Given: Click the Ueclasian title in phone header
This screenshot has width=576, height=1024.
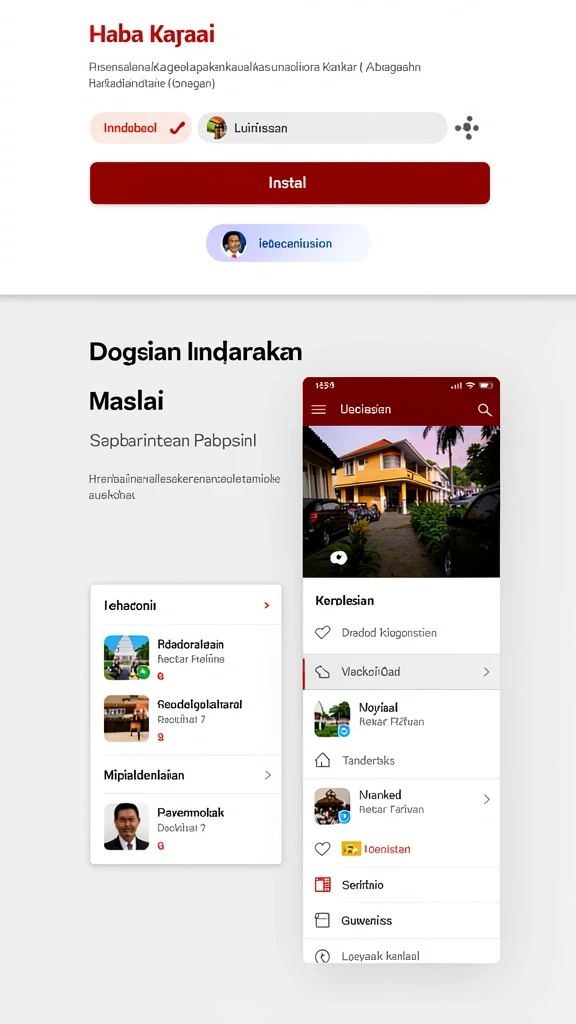Looking at the screenshot, I should 366,409.
